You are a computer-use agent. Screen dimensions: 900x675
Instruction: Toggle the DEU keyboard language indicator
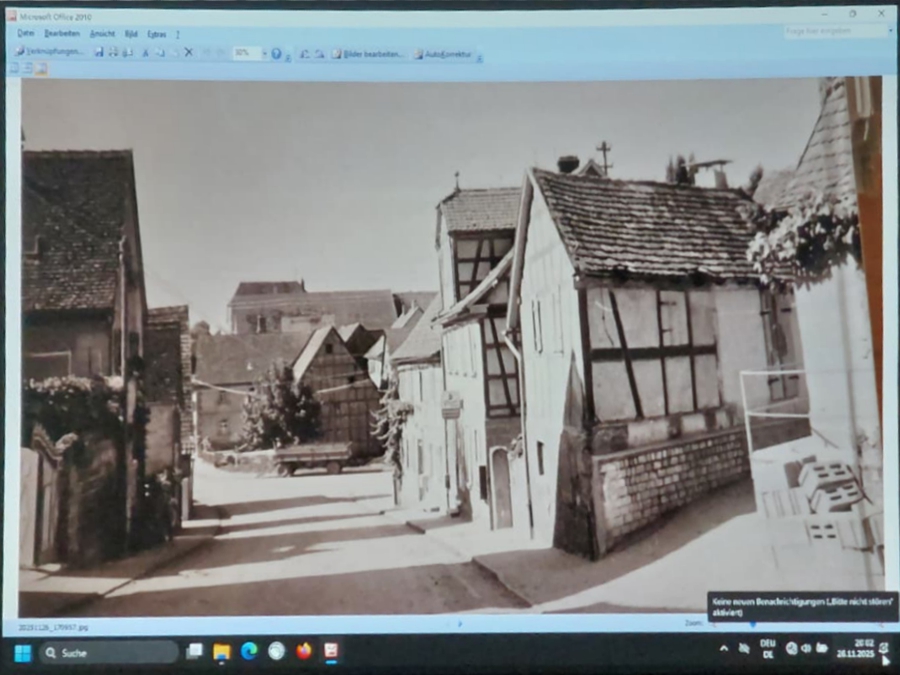pos(767,648)
